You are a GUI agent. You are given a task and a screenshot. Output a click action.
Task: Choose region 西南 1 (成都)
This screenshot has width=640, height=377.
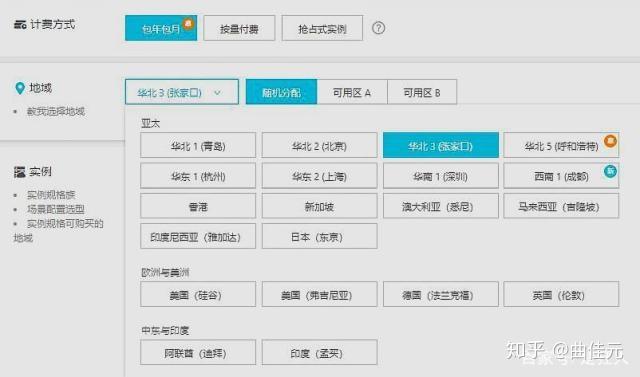(x=561, y=176)
